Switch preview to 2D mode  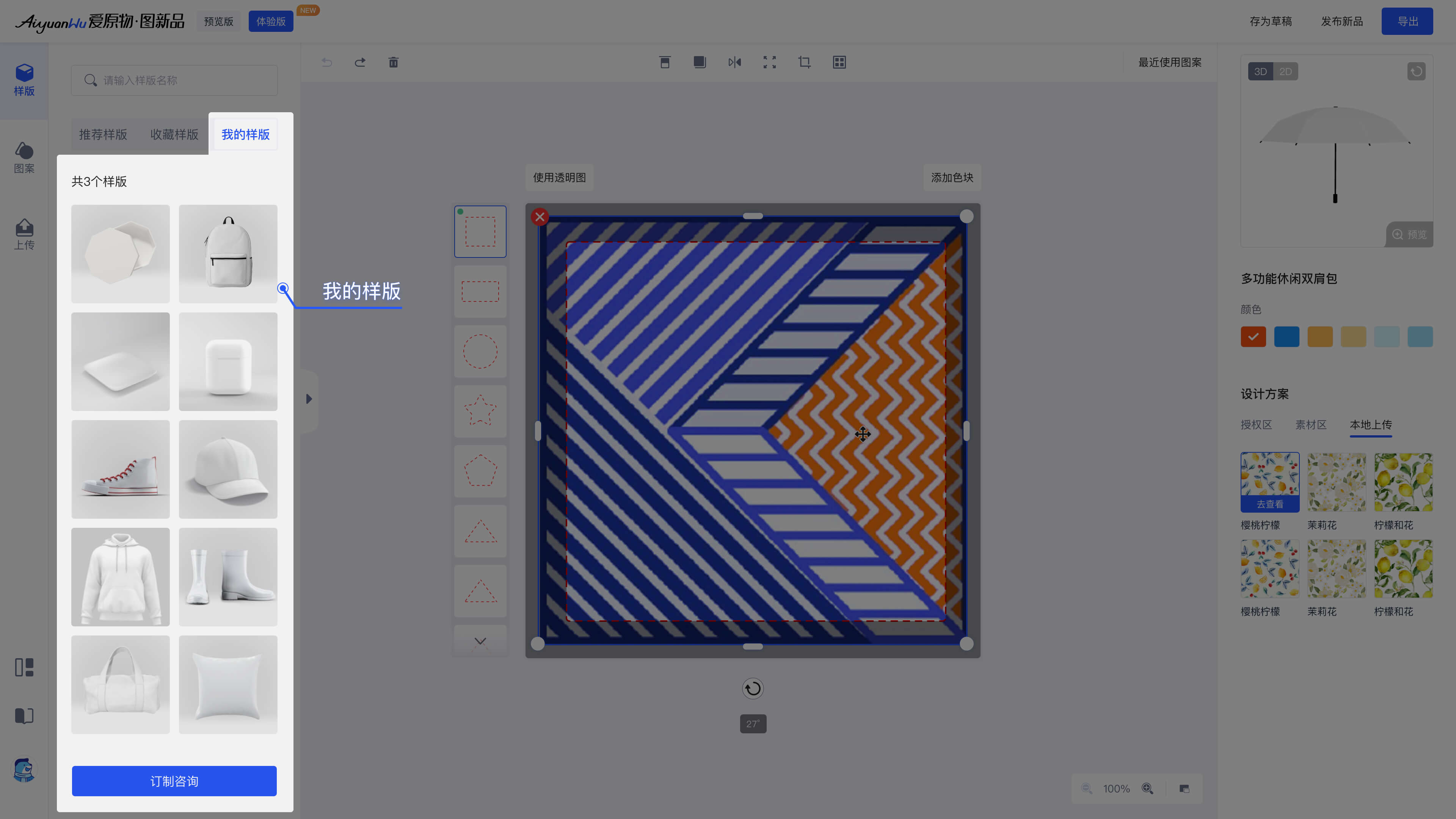coord(1285,72)
